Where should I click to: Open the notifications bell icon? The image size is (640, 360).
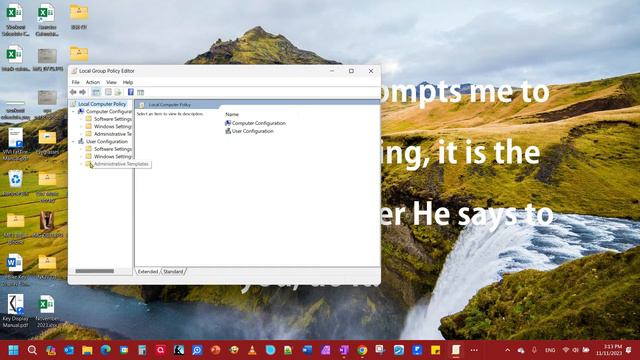click(x=629, y=350)
